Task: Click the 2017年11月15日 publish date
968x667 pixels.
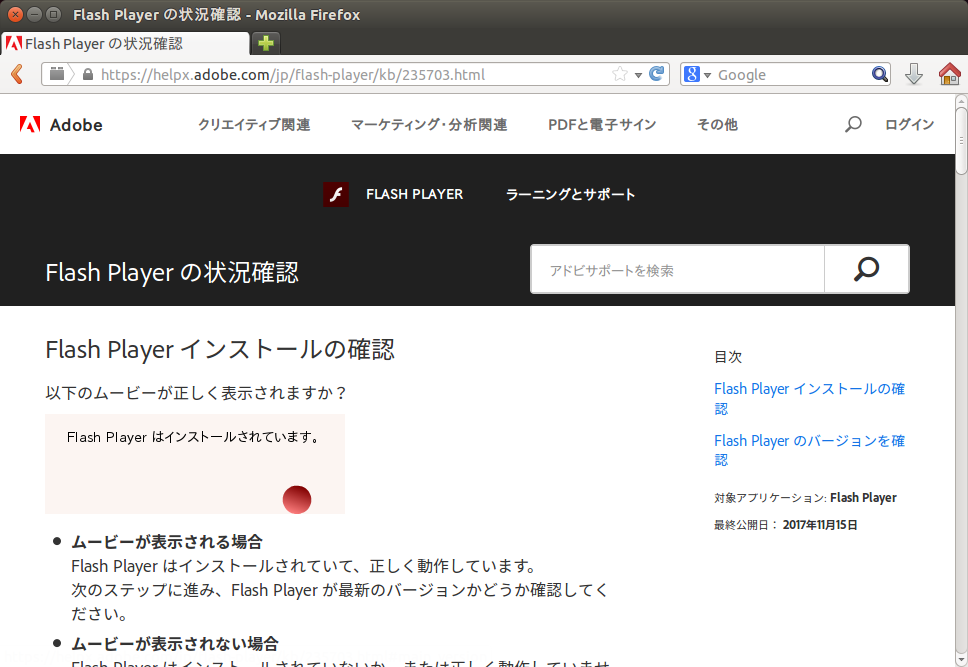Action: click(820, 525)
